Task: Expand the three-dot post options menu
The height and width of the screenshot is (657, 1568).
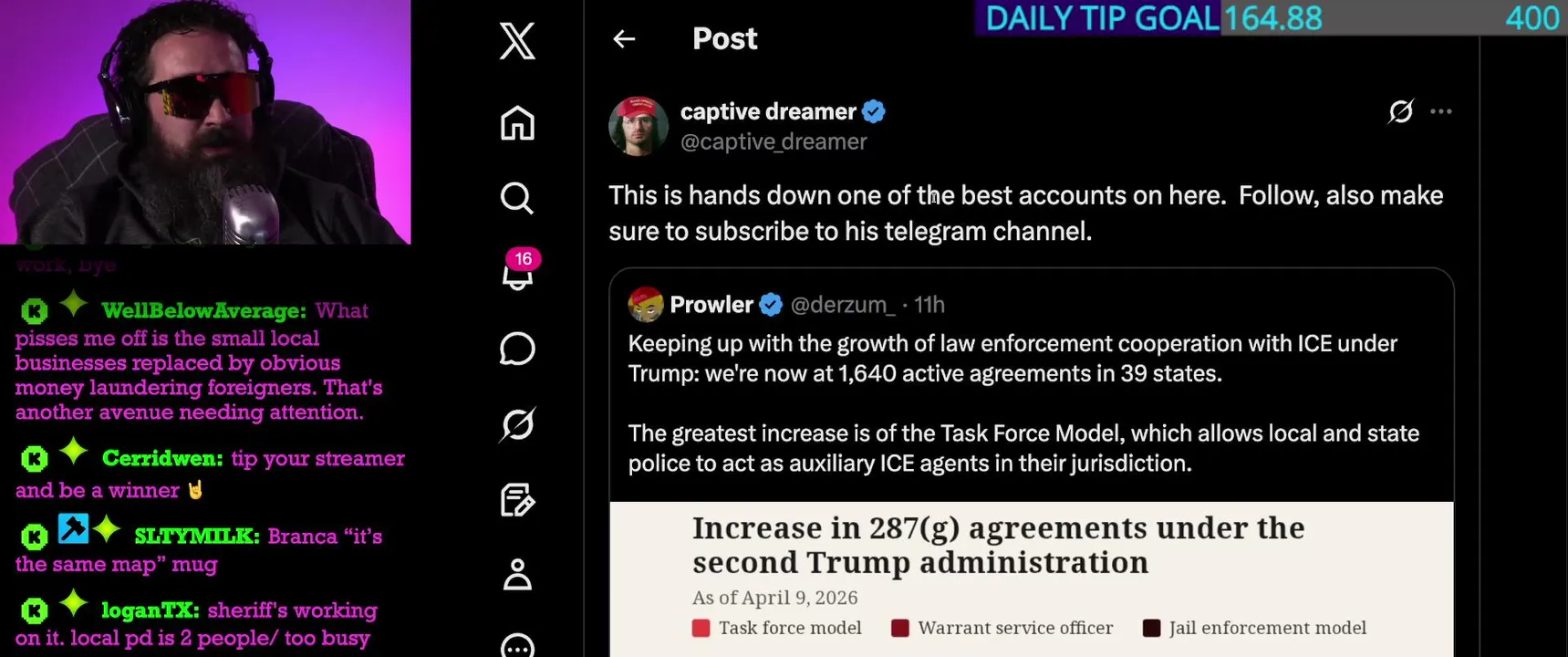Action: [1441, 111]
